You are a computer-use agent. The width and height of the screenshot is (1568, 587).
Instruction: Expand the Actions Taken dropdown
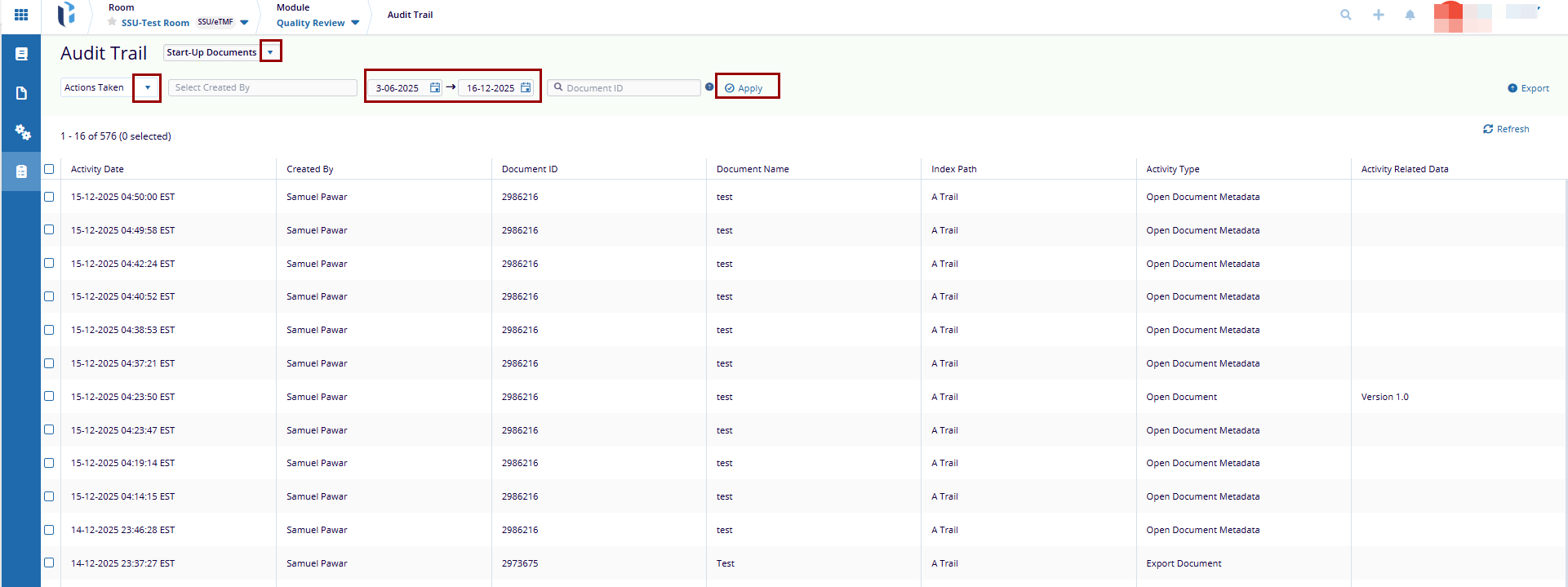[x=147, y=87]
